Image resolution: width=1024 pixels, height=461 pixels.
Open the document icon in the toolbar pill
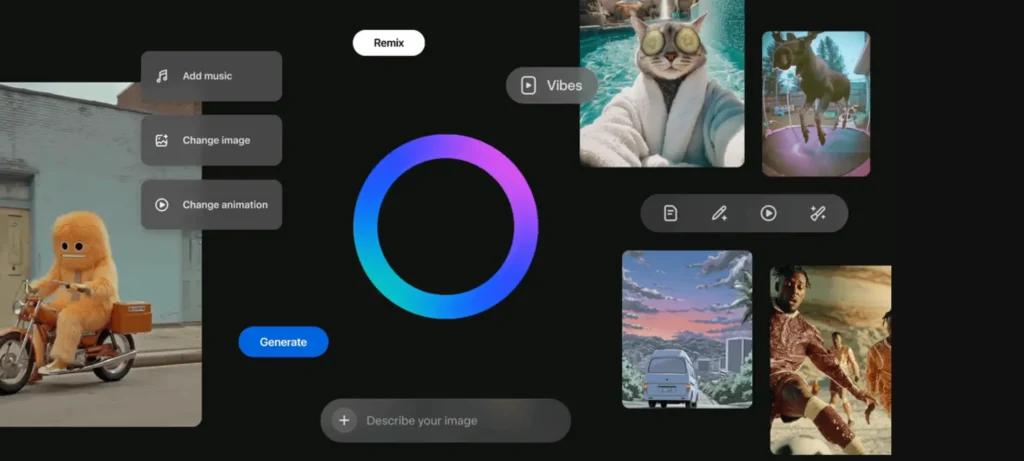click(x=670, y=213)
